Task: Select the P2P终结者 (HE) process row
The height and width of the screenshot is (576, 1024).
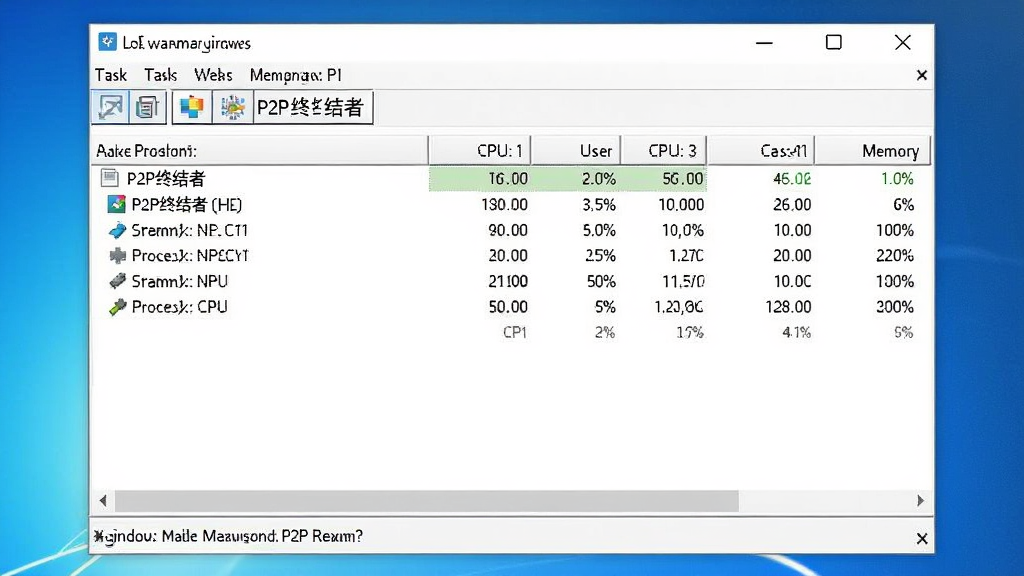Action: (511, 204)
